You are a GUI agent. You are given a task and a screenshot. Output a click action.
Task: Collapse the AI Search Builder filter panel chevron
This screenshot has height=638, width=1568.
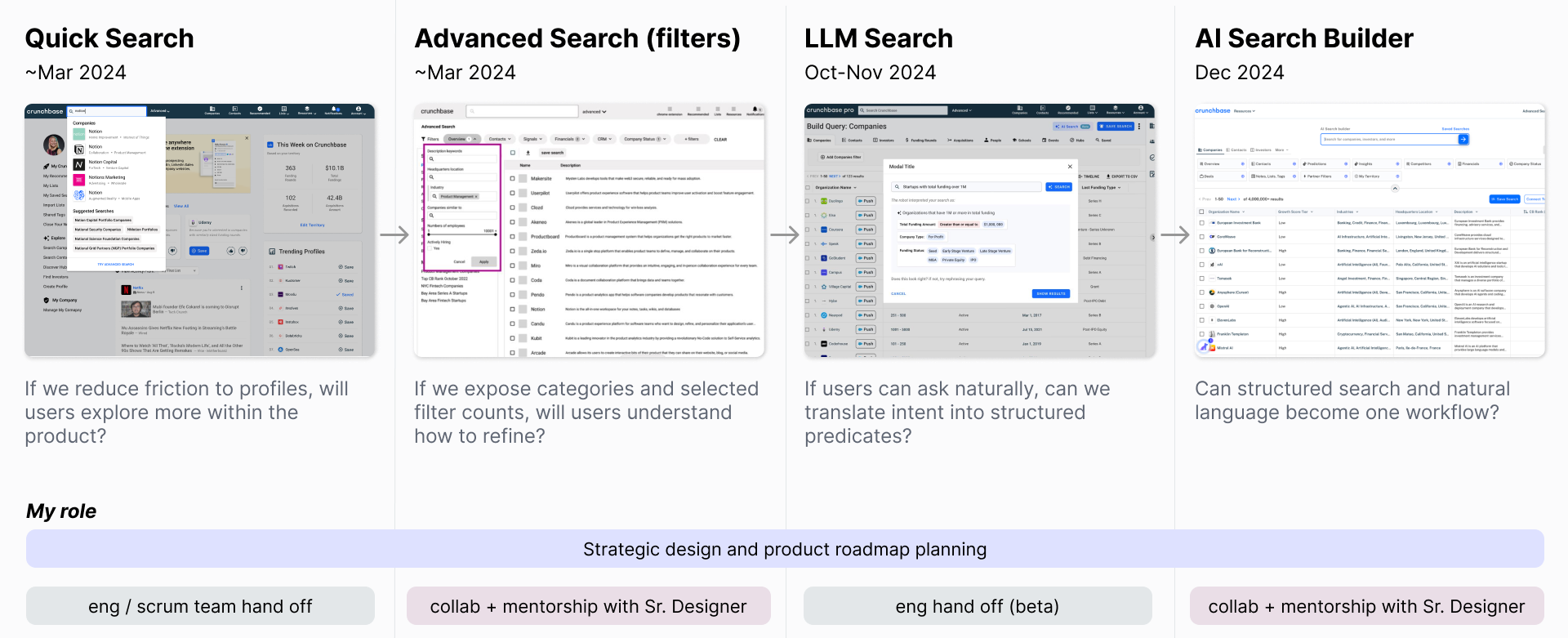point(1395,189)
